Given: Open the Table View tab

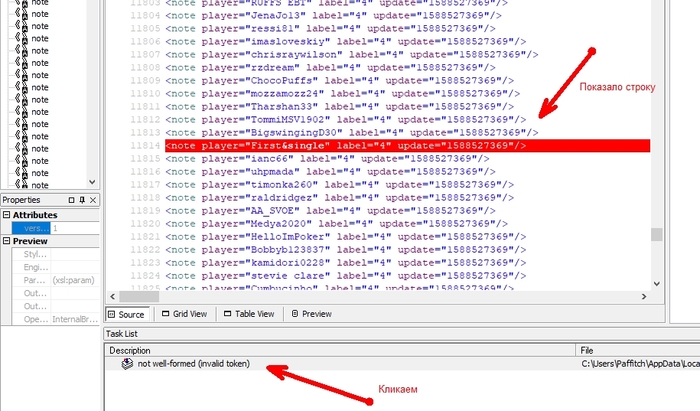Looking at the screenshot, I should pyautogui.click(x=249, y=314).
